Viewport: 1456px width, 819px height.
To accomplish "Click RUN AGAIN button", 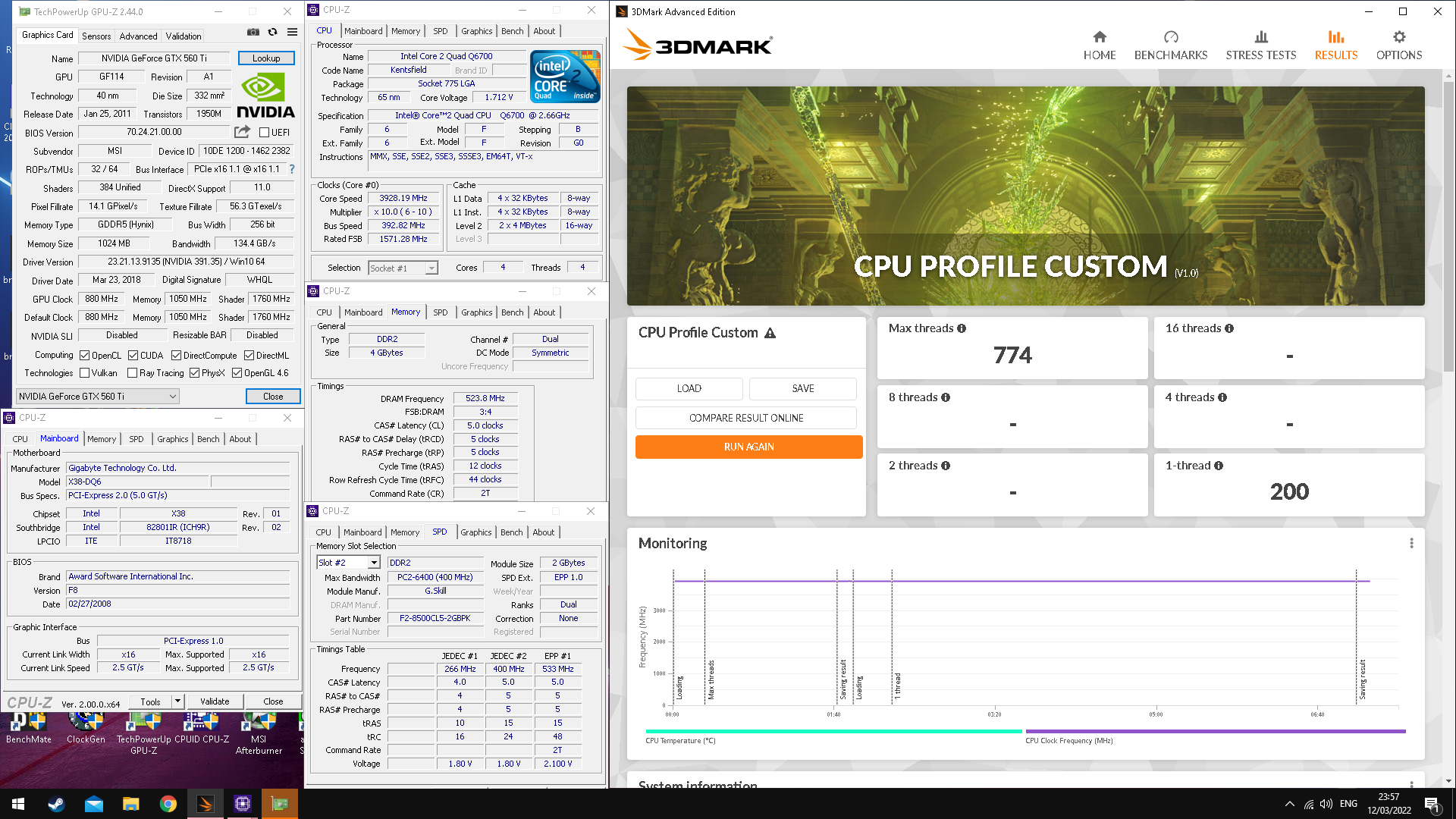I will 748,447.
